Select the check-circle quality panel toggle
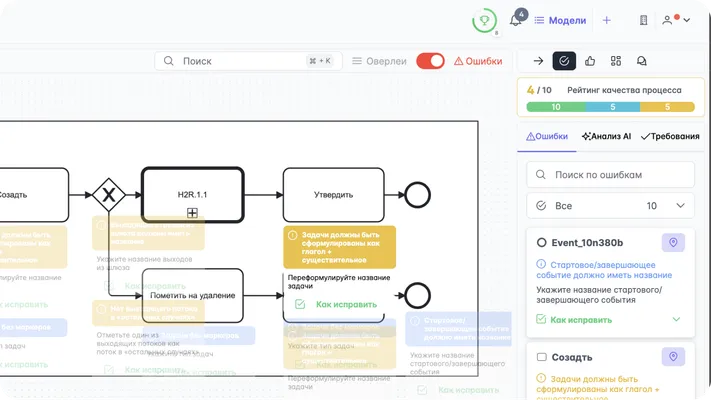Screen dimensions: 711x400 point(564,61)
